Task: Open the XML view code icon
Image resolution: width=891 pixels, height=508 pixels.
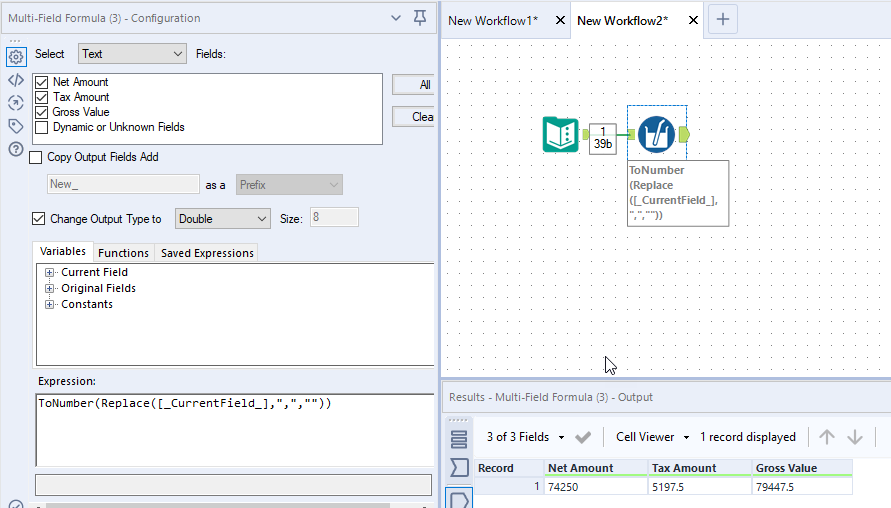Action: coord(16,80)
